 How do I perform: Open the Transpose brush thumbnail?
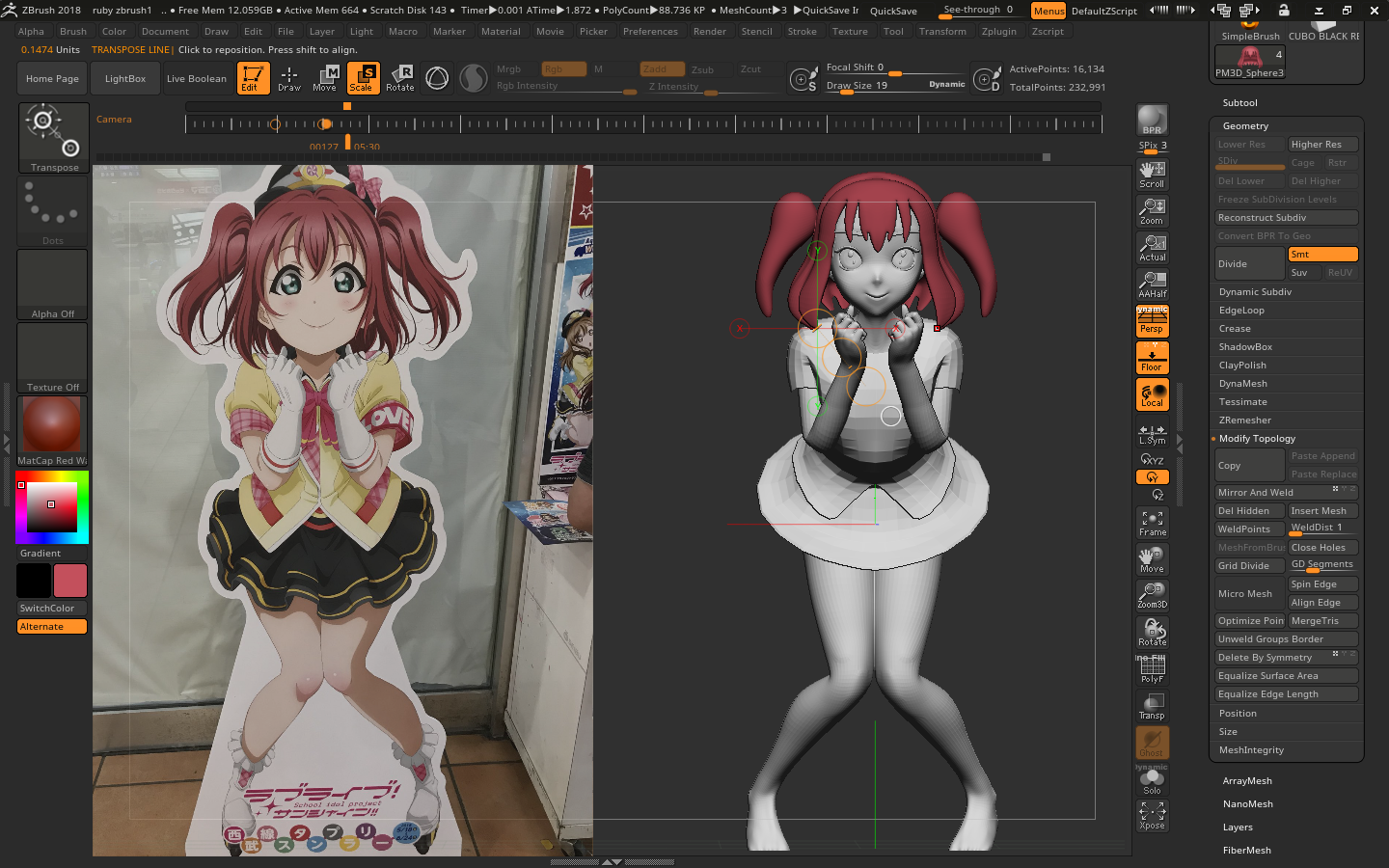pos(53,138)
